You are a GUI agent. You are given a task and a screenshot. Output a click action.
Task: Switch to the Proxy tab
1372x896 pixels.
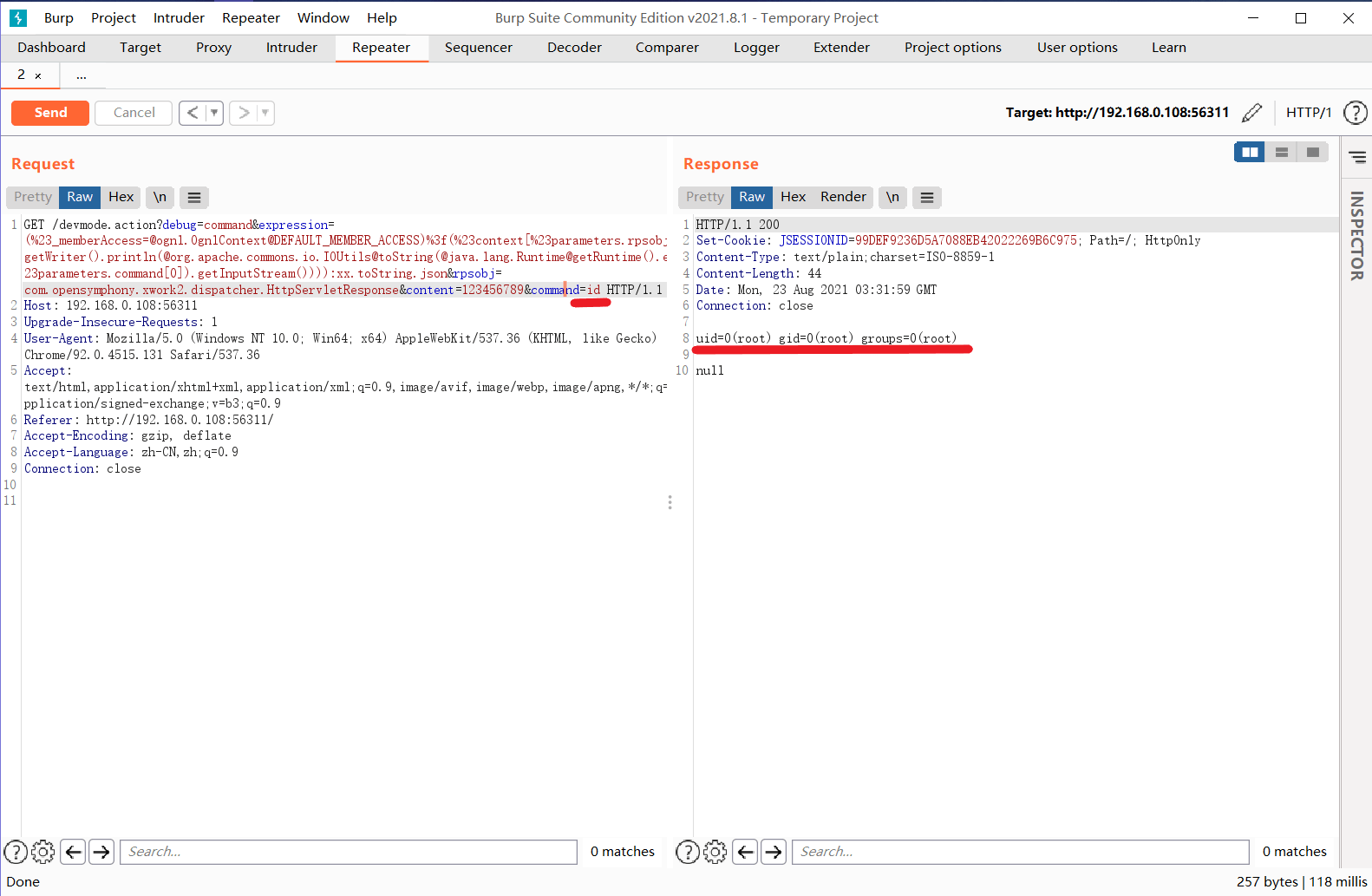[x=213, y=48]
